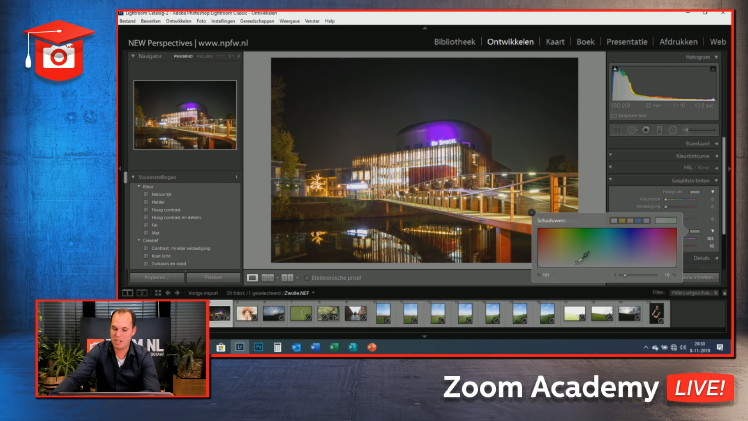Apply Helder preset
Image resolution: width=748 pixels, height=421 pixels.
[158, 202]
